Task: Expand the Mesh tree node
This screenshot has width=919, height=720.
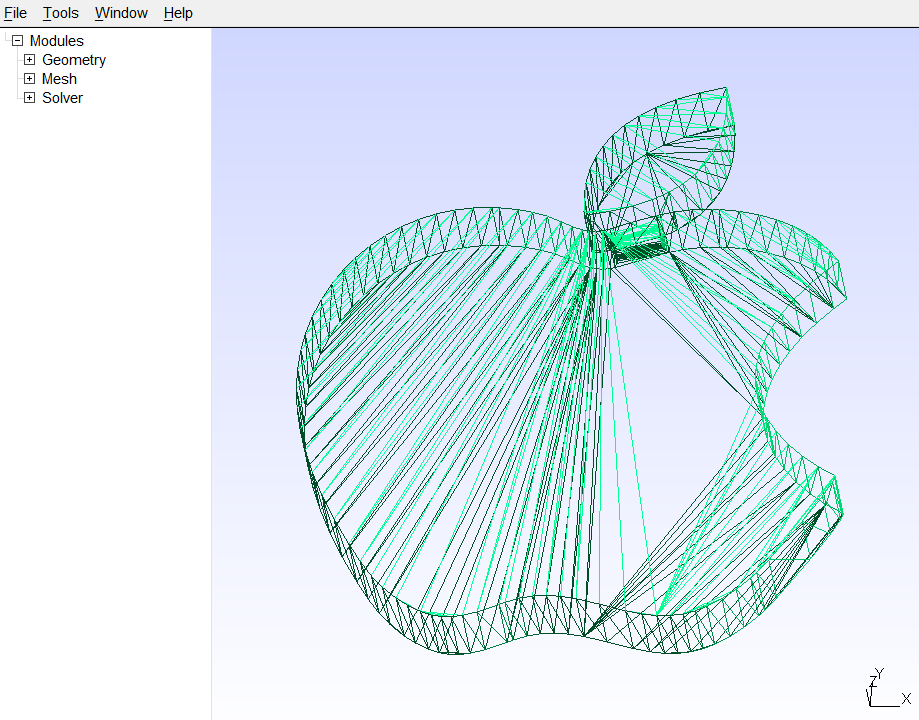Action: pos(29,79)
